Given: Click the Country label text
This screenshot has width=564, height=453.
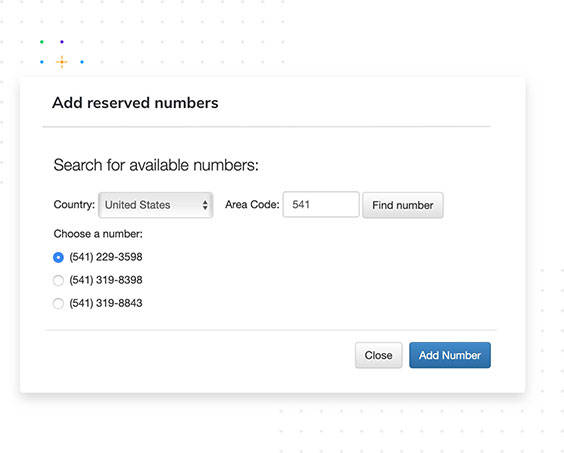Looking at the screenshot, I should click(74, 204).
